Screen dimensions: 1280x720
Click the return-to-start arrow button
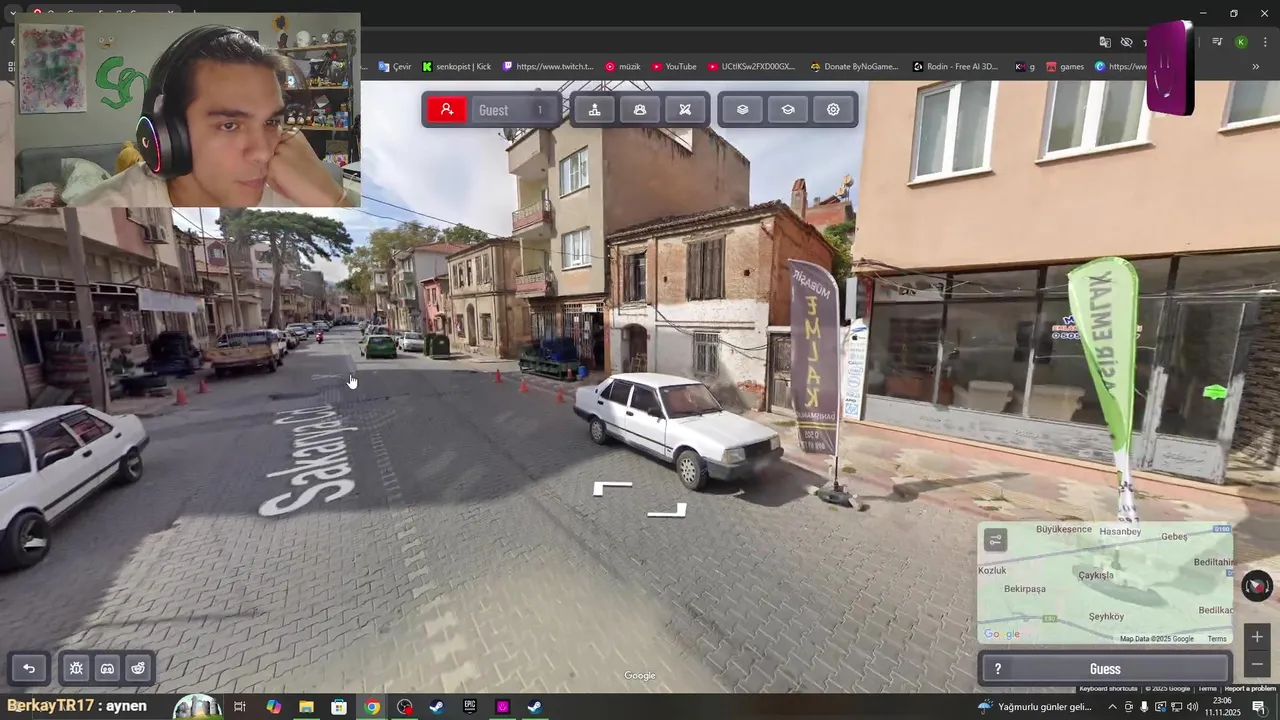(x=29, y=669)
